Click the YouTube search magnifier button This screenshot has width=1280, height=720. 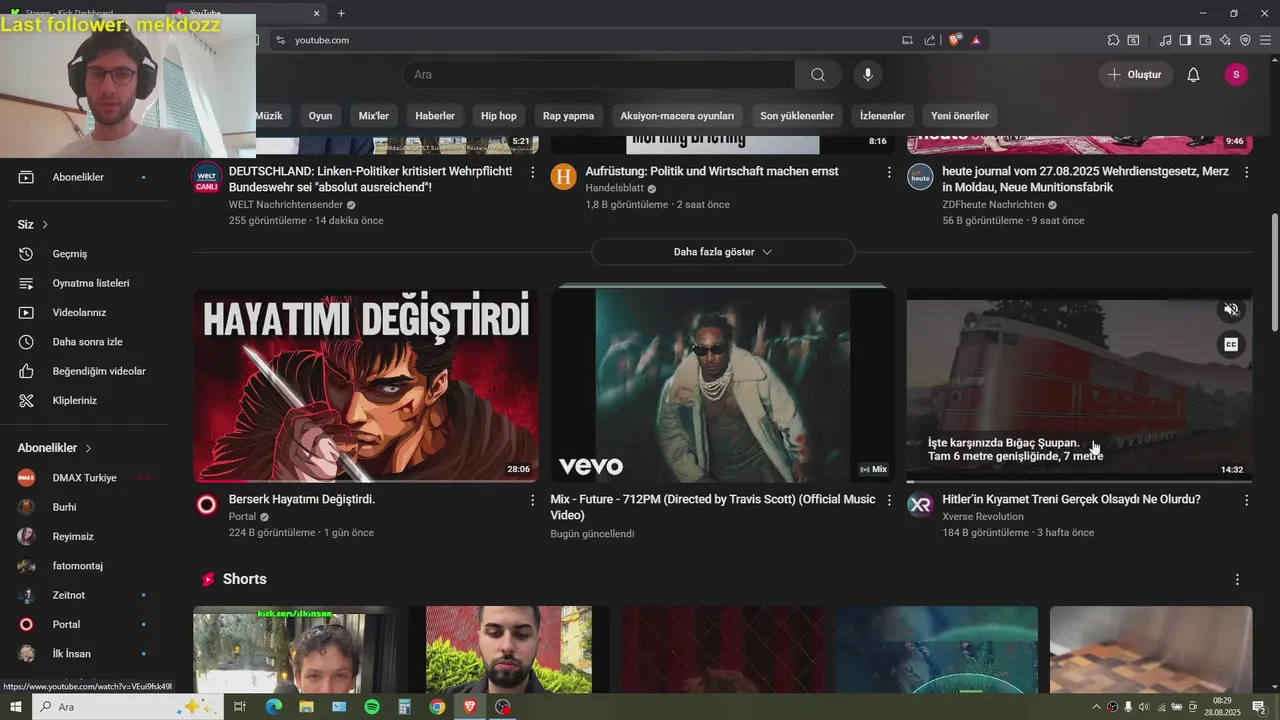coord(818,75)
